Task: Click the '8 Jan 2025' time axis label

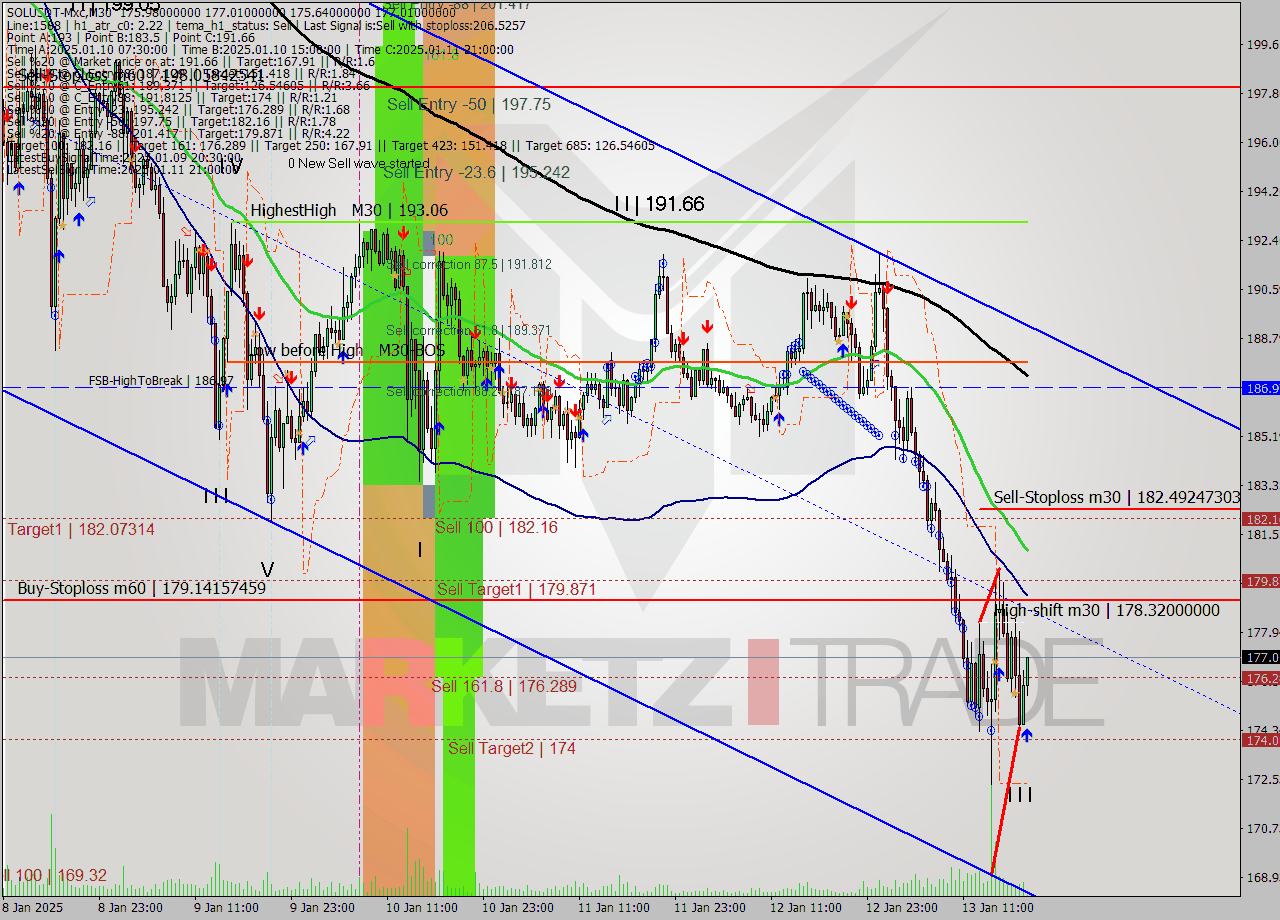Action: (x=34, y=908)
